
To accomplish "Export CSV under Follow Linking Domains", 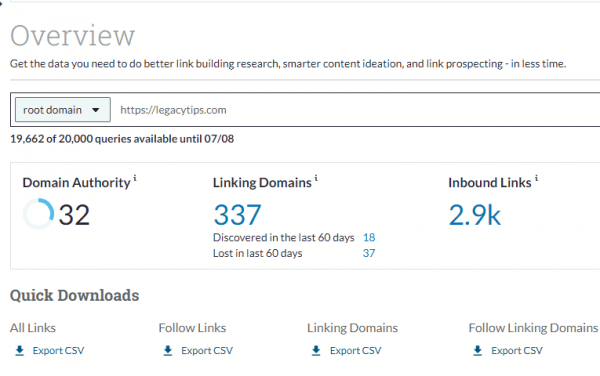I will [517, 350].
